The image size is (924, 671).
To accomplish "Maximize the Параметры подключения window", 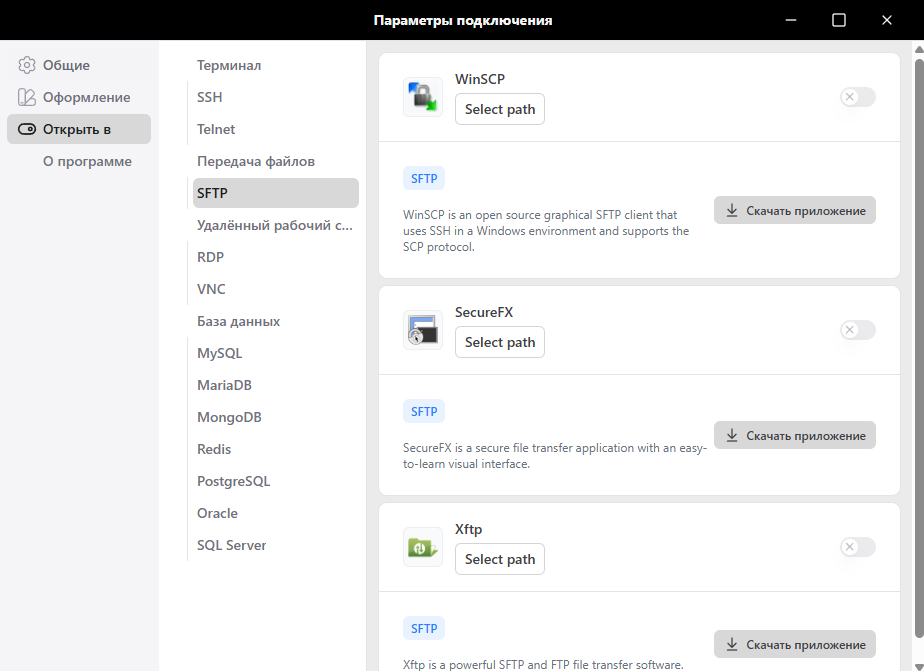I will pyautogui.click(x=839, y=20).
